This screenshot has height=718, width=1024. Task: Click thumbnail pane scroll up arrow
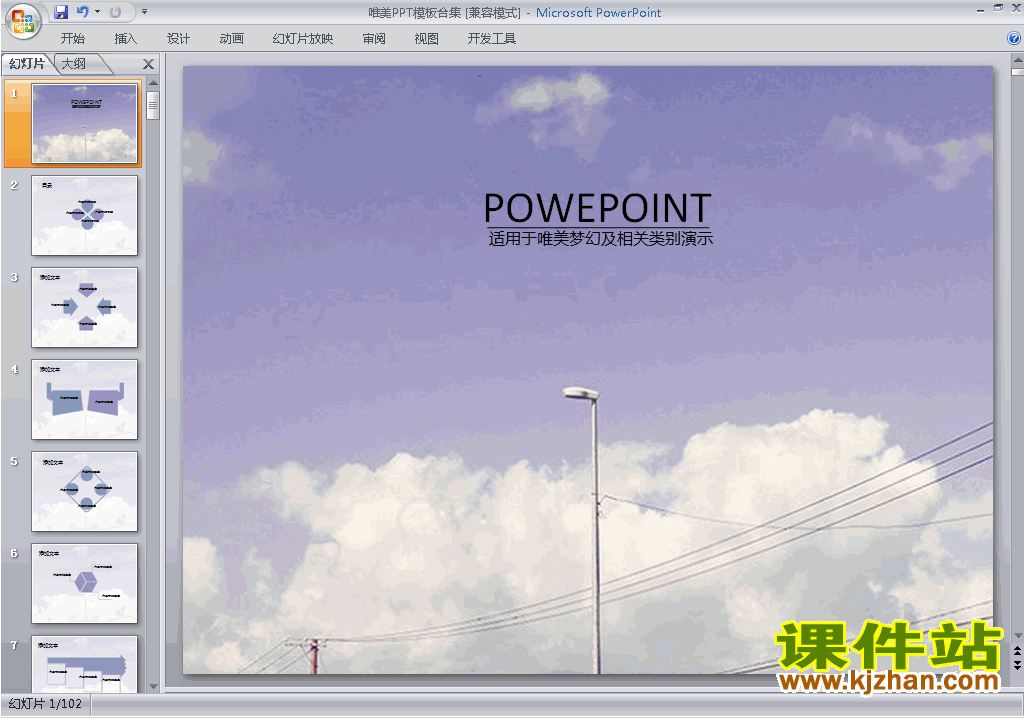tap(153, 83)
